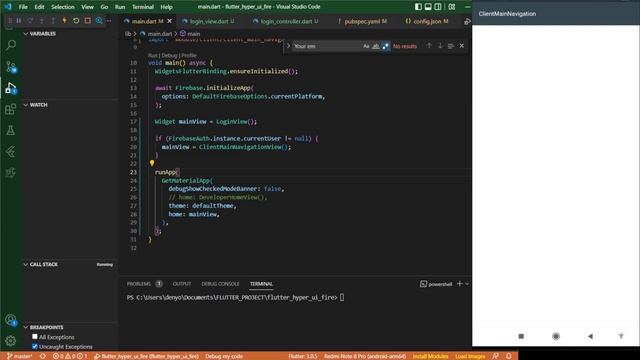Close the main.dart tab
Screen dimensions: 640x360
(x=170, y=21)
